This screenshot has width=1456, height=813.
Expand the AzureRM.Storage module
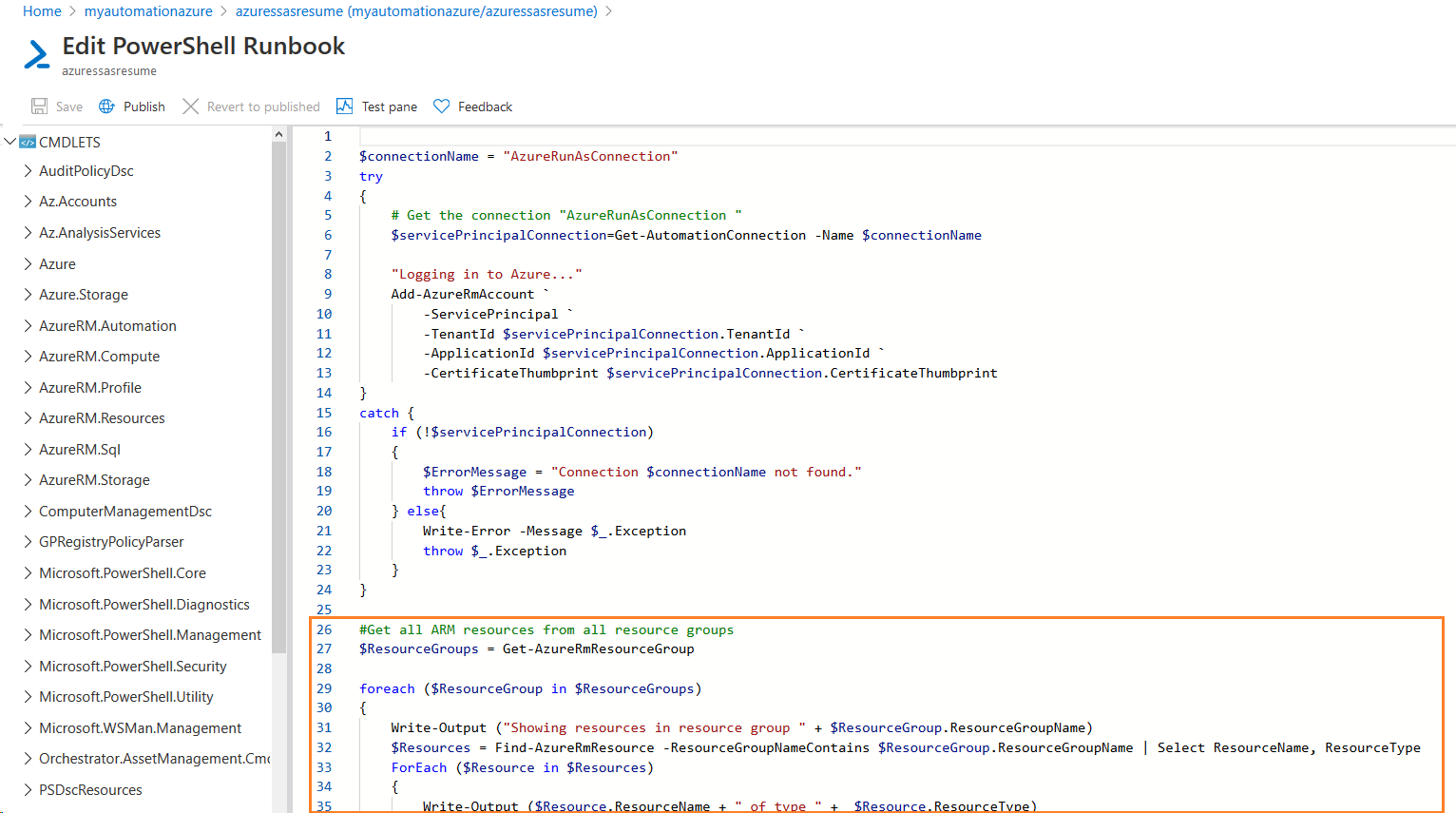coord(28,480)
